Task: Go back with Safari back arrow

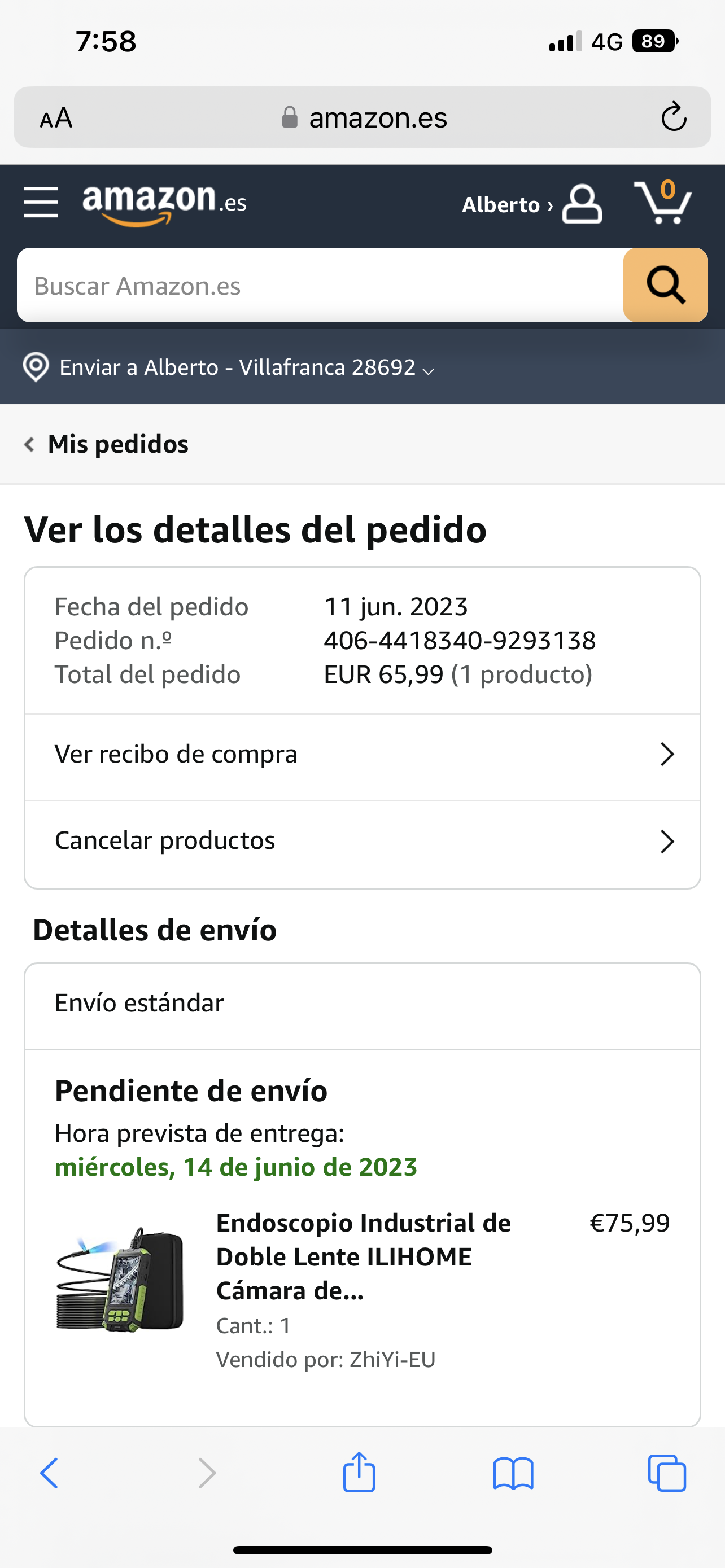Action: (49, 1473)
